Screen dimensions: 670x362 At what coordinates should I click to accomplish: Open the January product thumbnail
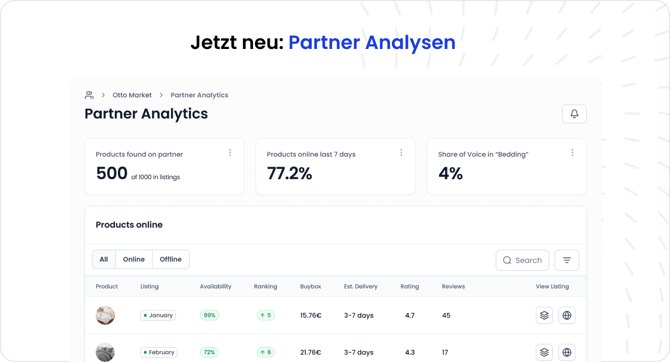point(105,315)
